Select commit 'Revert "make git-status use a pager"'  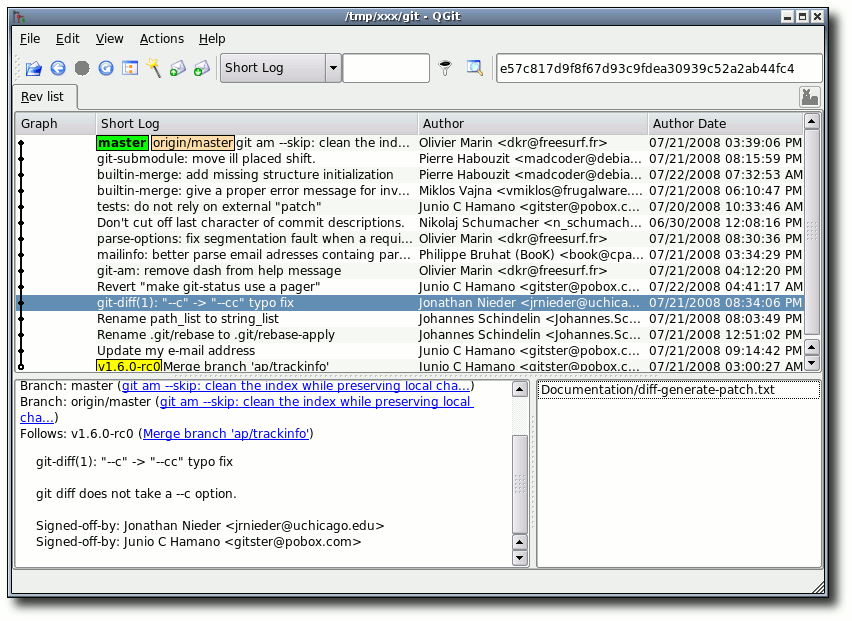410,287
